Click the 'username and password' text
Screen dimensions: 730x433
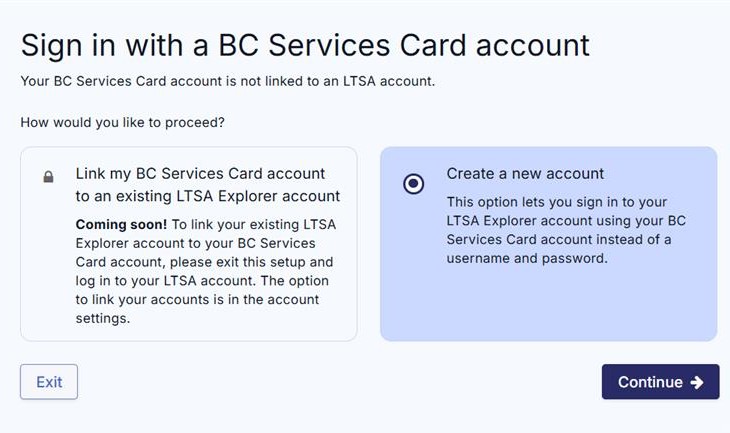click(x=526, y=258)
